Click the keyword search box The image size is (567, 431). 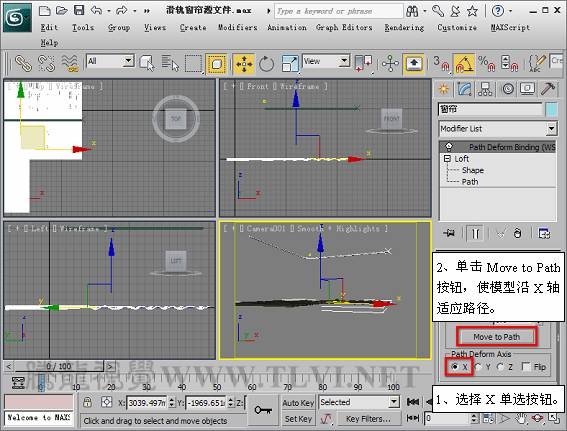pyautogui.click(x=338, y=11)
